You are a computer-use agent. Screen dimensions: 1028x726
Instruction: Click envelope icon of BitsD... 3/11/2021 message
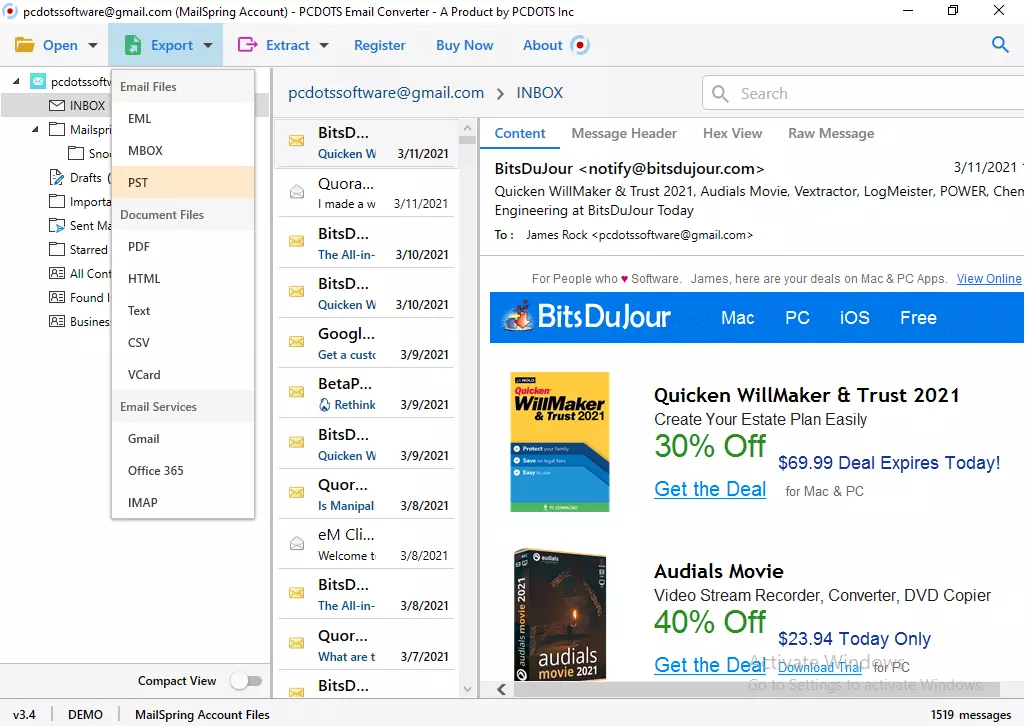296,140
